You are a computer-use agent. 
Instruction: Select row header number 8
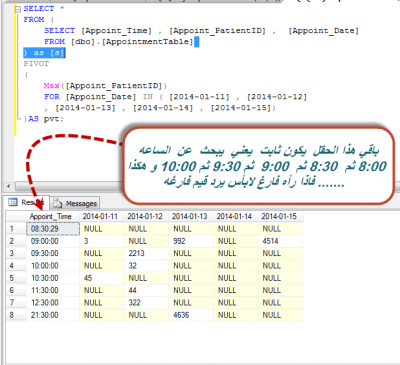(x=16, y=315)
